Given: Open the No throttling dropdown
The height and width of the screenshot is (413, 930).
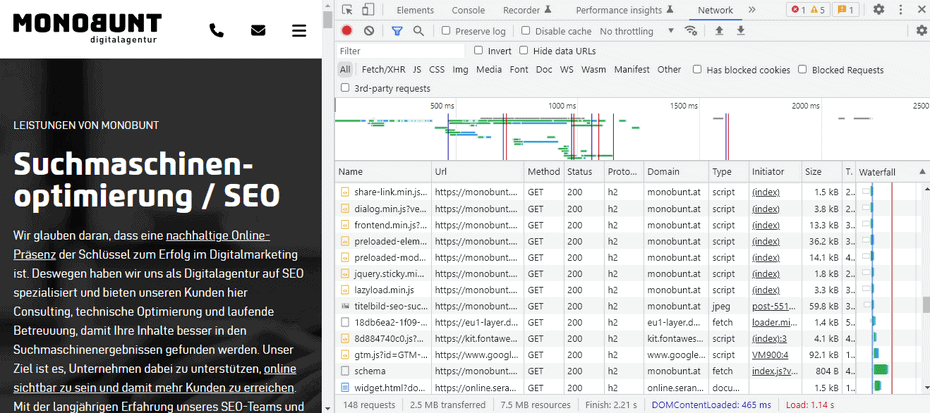Looking at the screenshot, I should [x=636, y=31].
